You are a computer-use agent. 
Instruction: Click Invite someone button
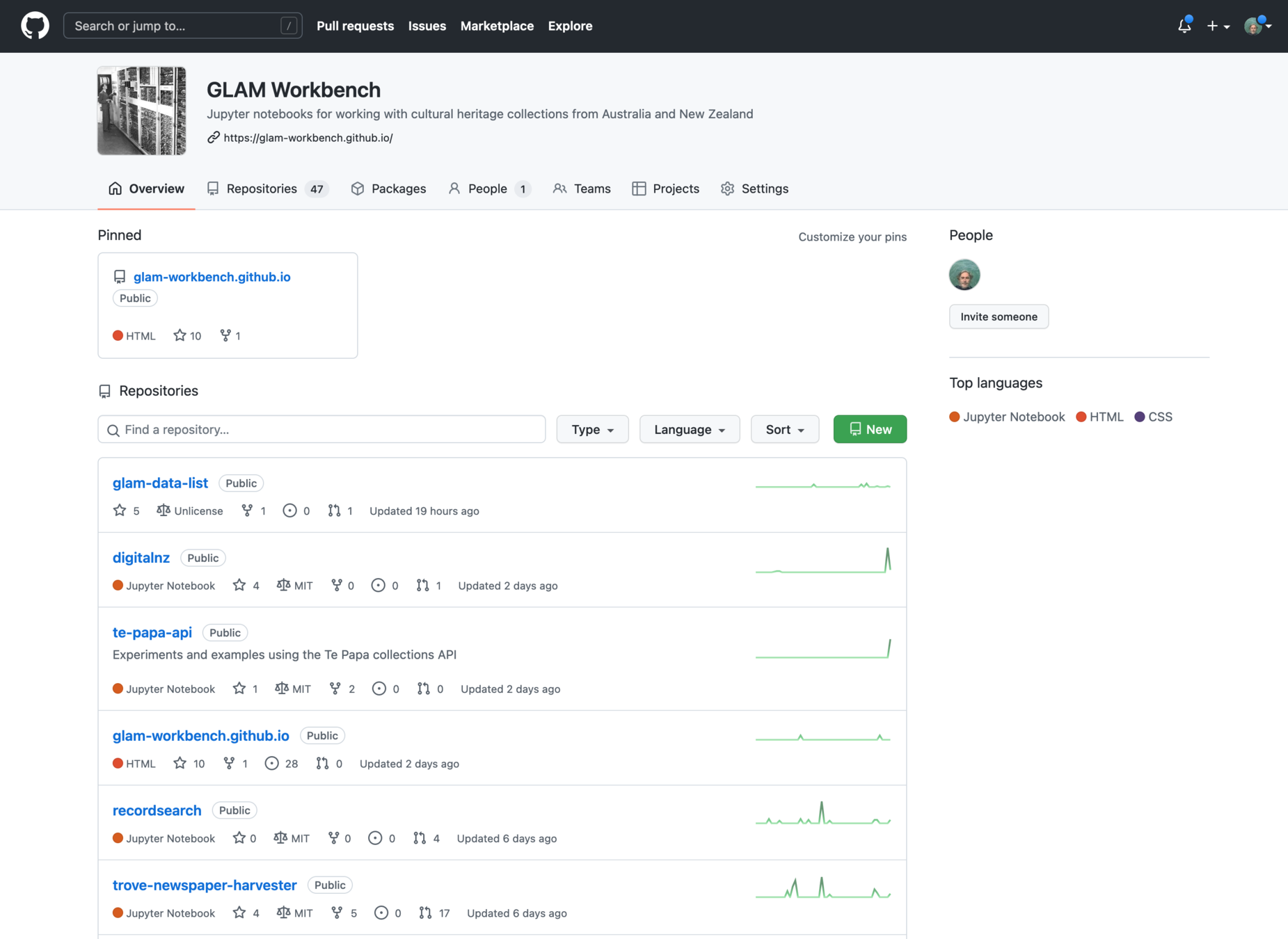coord(999,316)
